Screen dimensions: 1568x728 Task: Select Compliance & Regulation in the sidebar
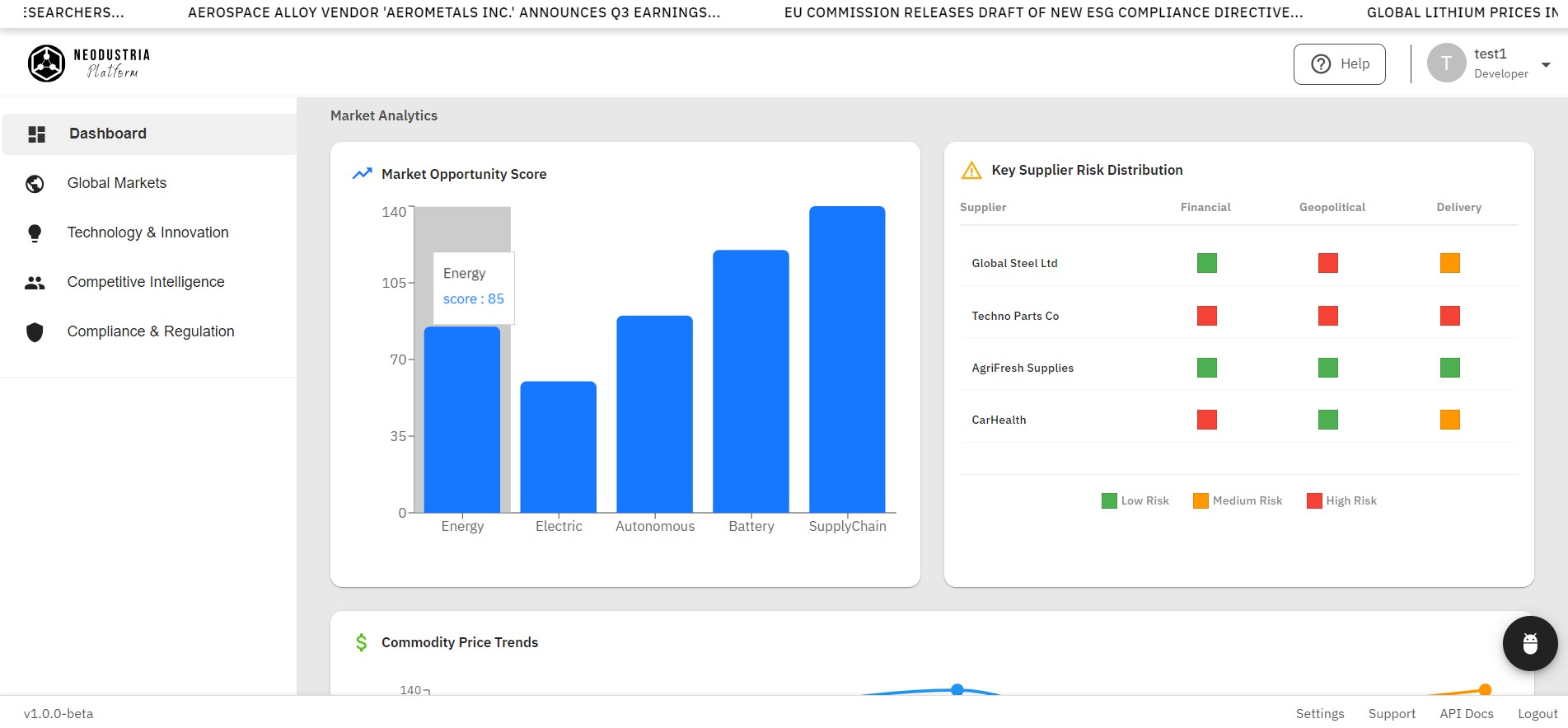point(151,331)
